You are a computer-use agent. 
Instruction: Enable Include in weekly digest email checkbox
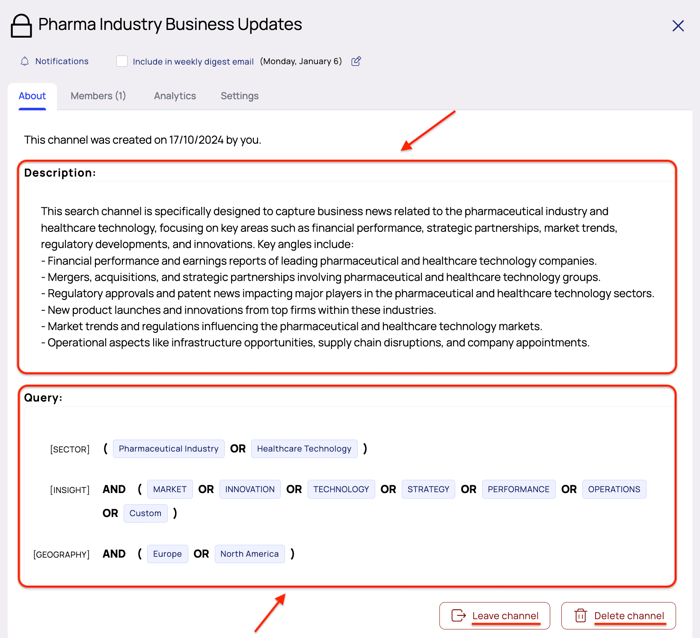coord(122,61)
